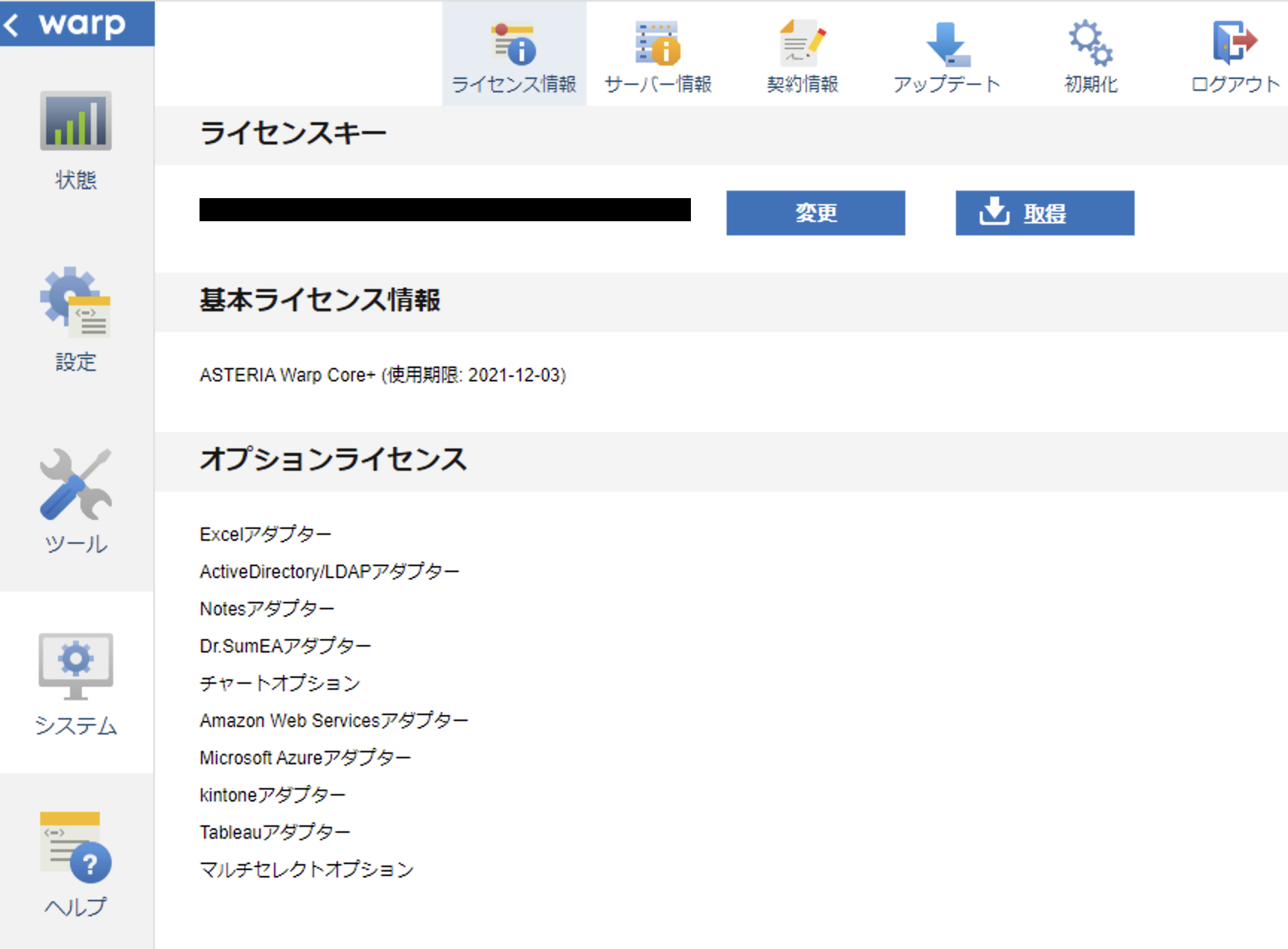Click the Notesアダプター entry

click(267, 609)
